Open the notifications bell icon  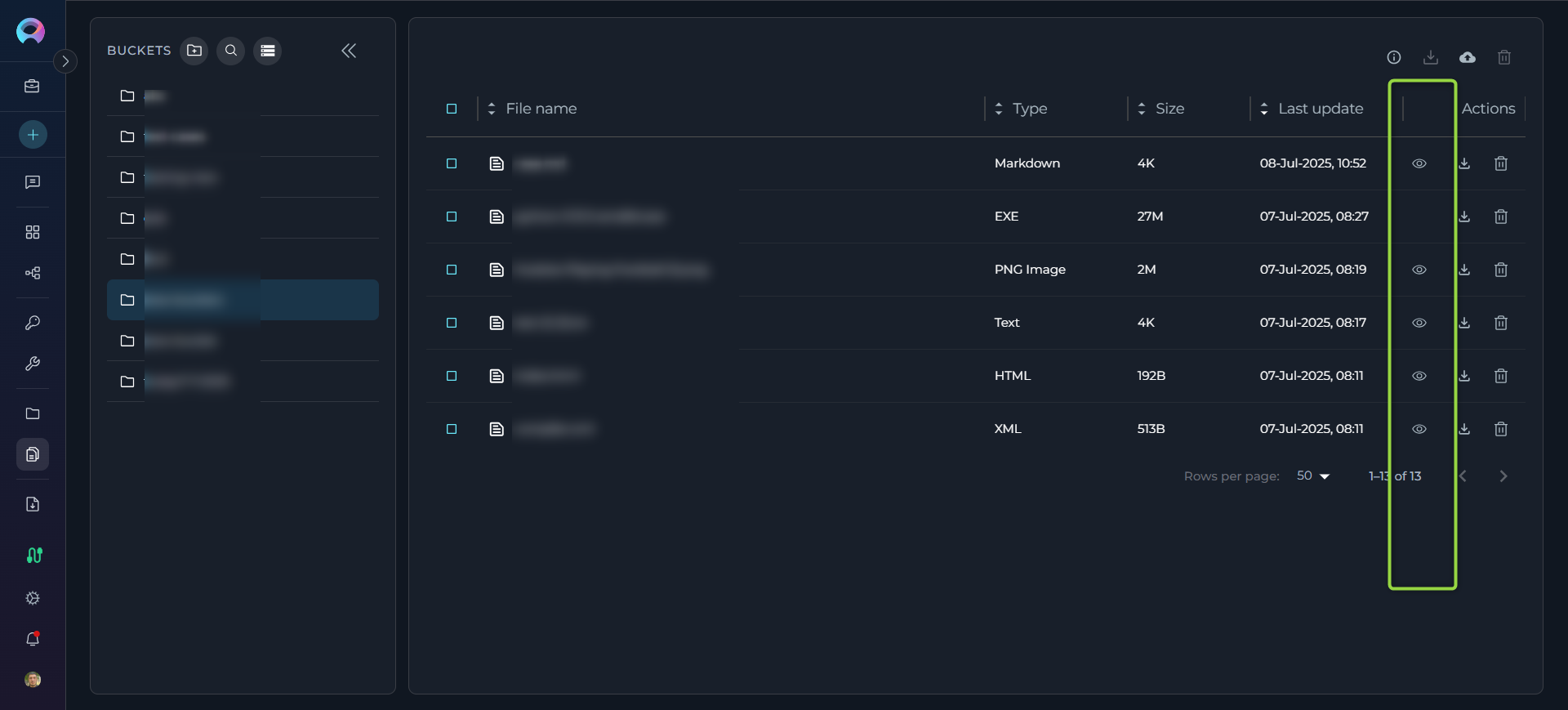[33, 639]
